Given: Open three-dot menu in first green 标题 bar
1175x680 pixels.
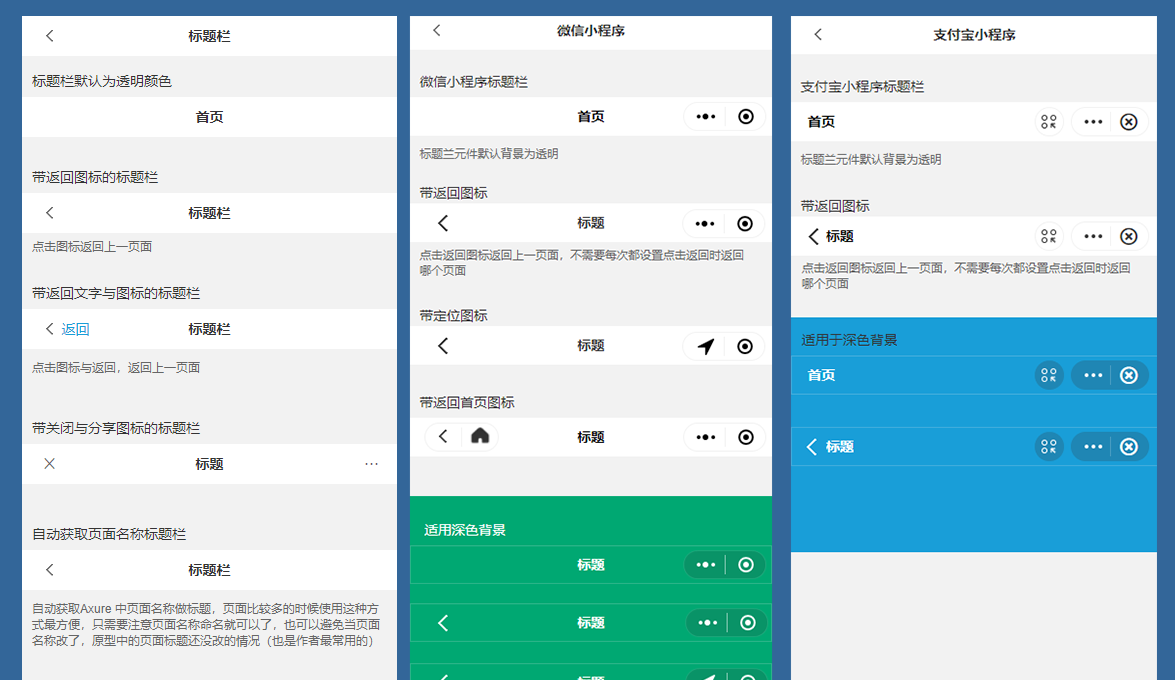Looking at the screenshot, I should (706, 565).
